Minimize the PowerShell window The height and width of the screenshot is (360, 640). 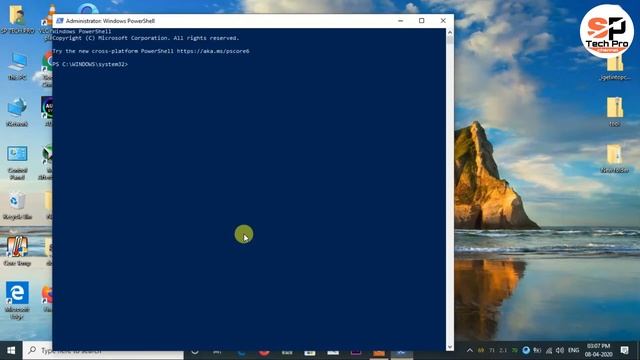click(x=400, y=21)
